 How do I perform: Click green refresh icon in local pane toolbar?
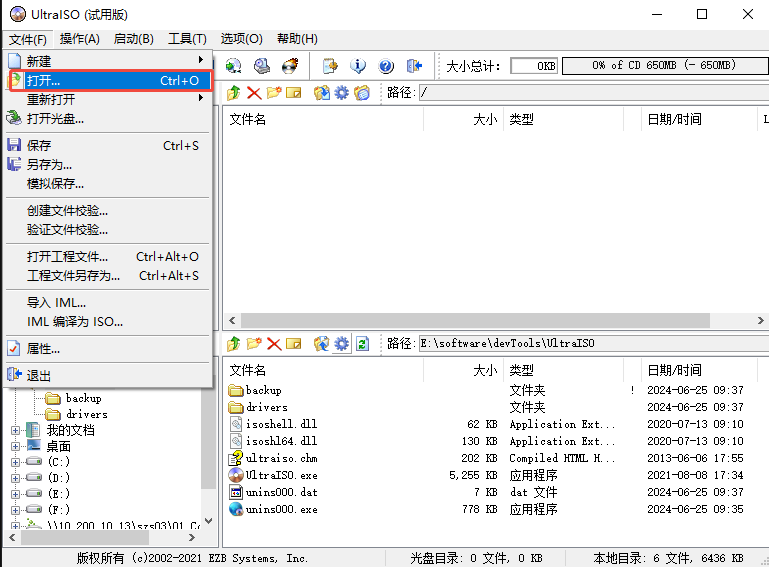362,344
